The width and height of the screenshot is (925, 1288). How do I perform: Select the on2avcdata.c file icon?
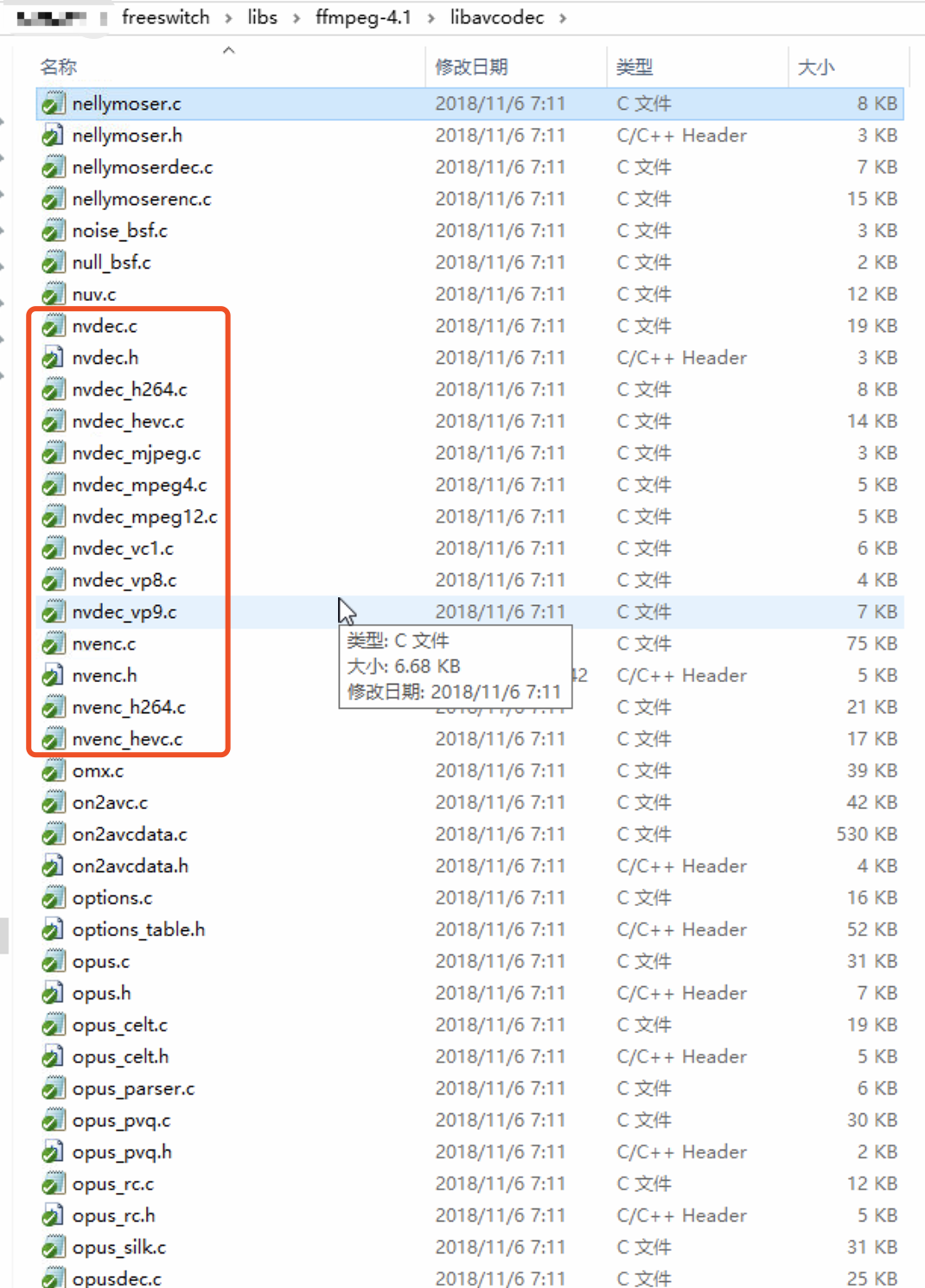pyautogui.click(x=52, y=834)
